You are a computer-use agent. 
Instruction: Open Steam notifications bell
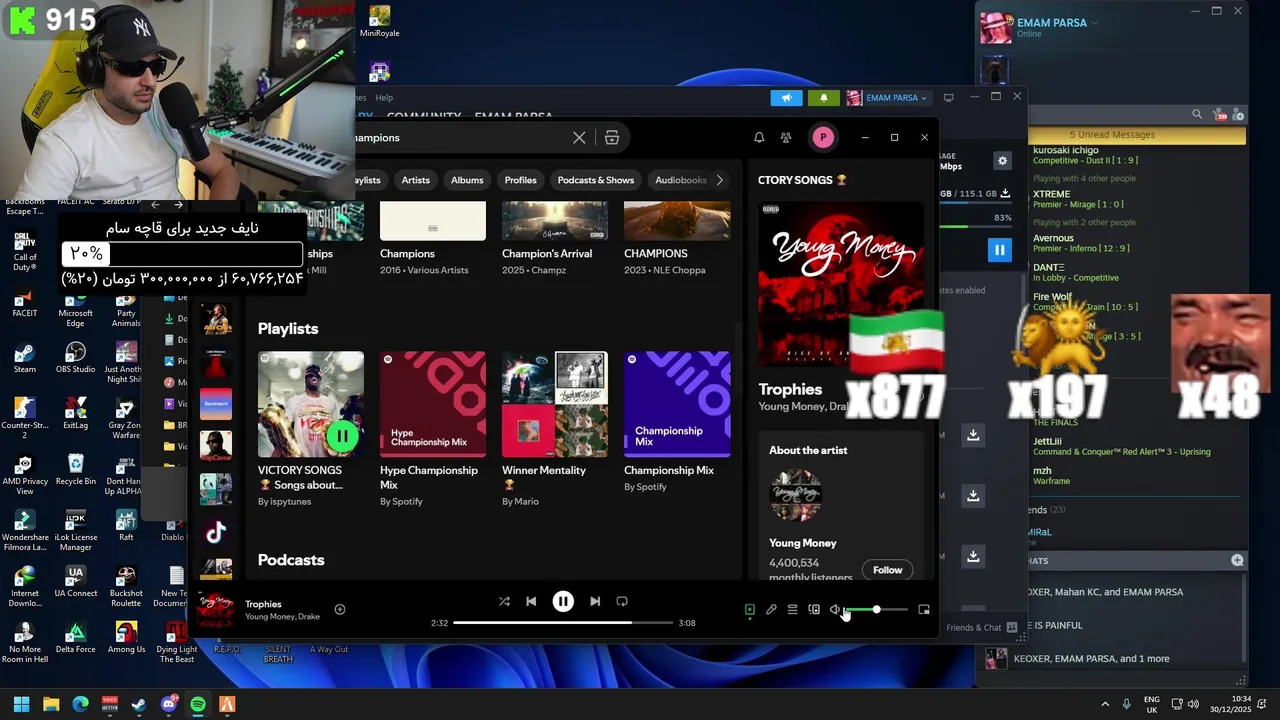(824, 98)
